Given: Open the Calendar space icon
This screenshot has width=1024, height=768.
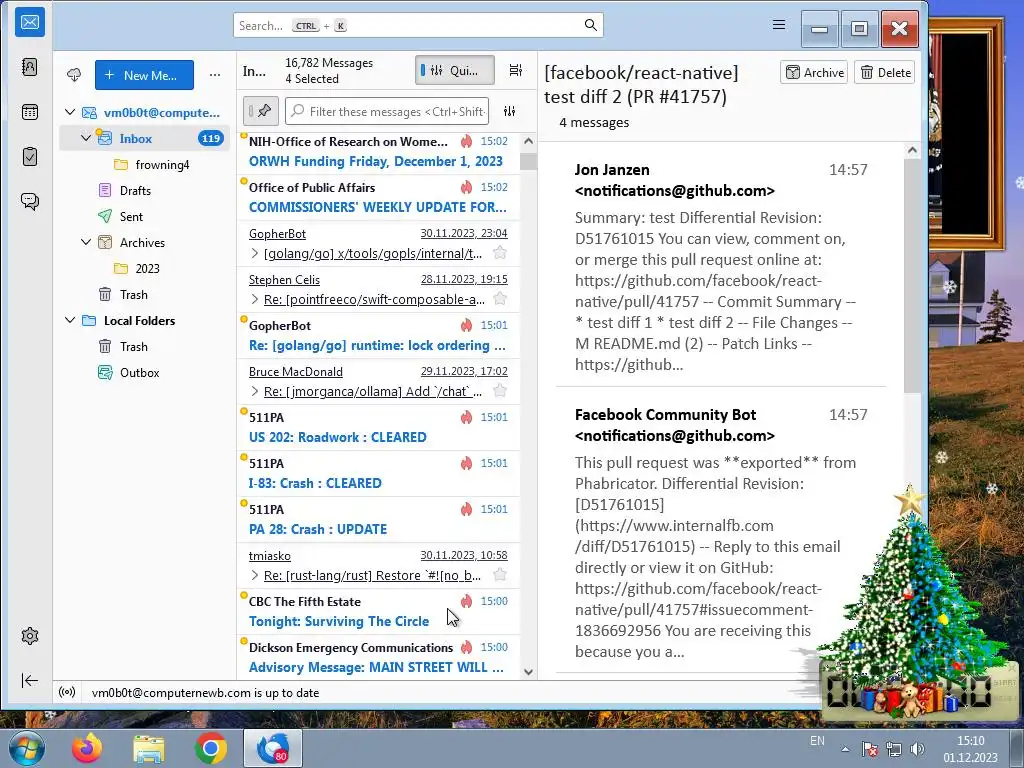Looking at the screenshot, I should (x=29, y=112).
